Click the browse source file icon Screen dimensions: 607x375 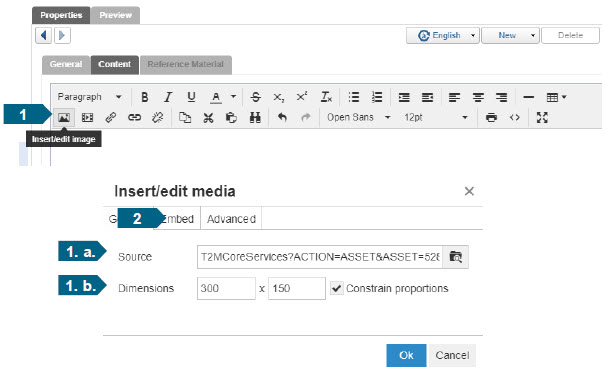[456, 257]
